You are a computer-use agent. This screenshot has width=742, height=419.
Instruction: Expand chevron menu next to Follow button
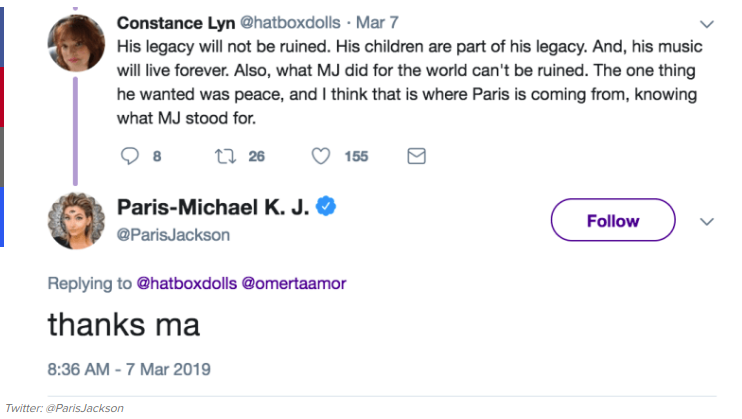point(707,220)
